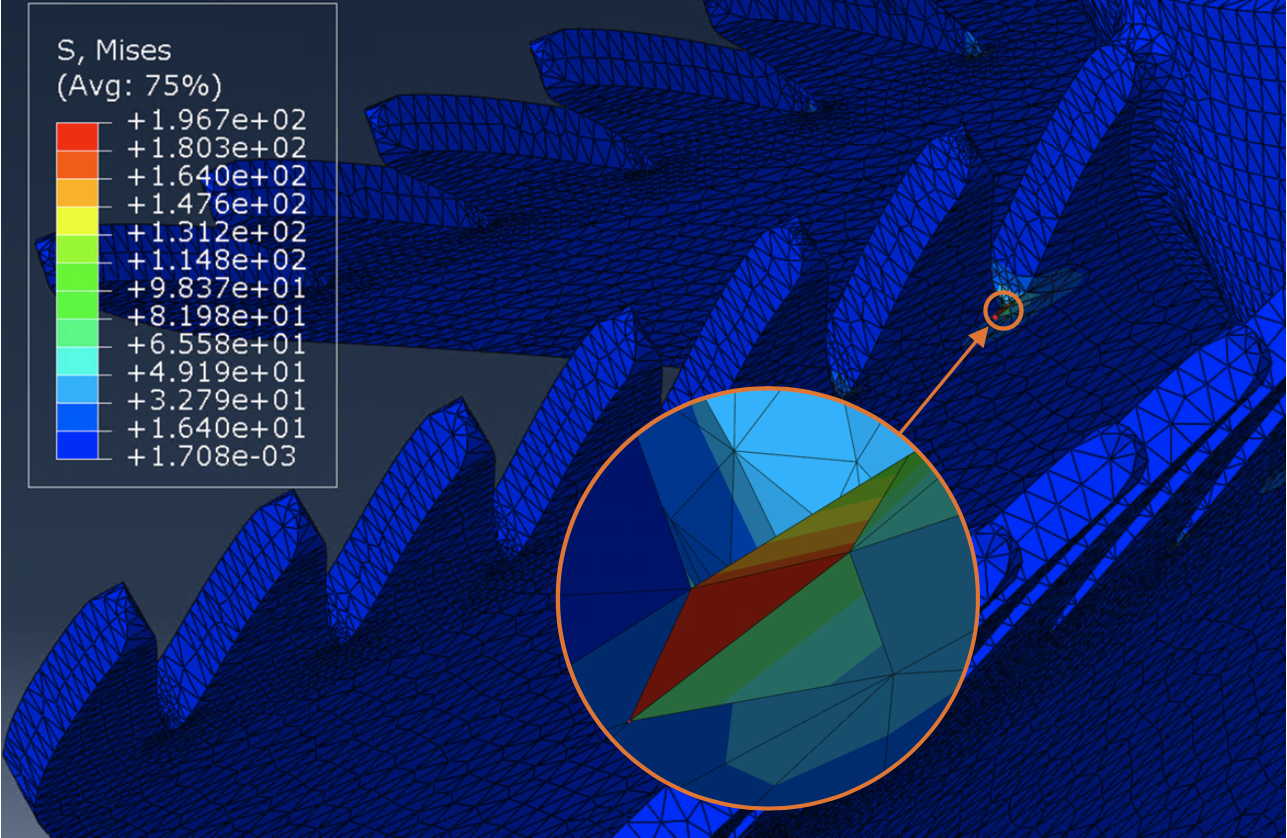Click the +9.837e+01 legend value
The height and width of the screenshot is (838, 1287).
pos(218,289)
